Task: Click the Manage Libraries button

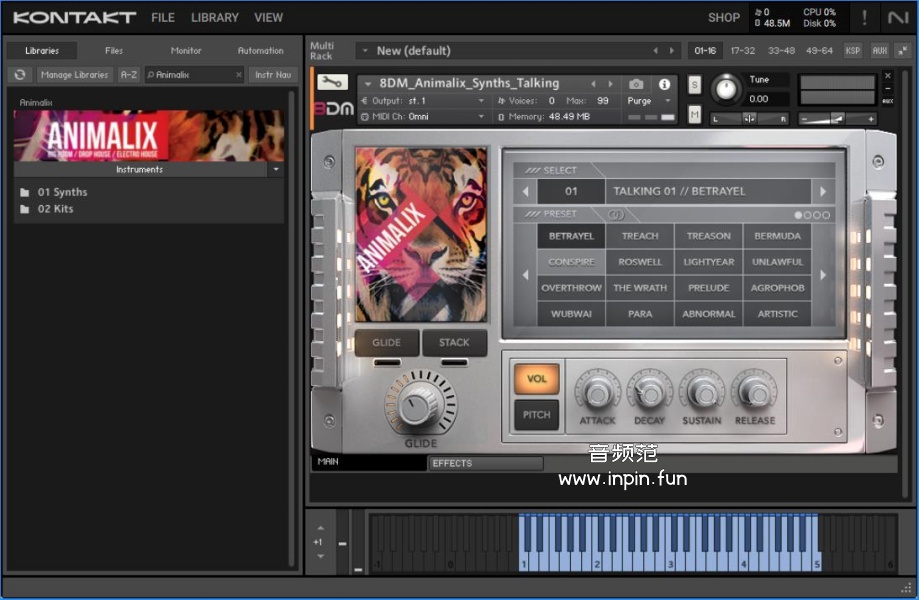Action: point(75,75)
